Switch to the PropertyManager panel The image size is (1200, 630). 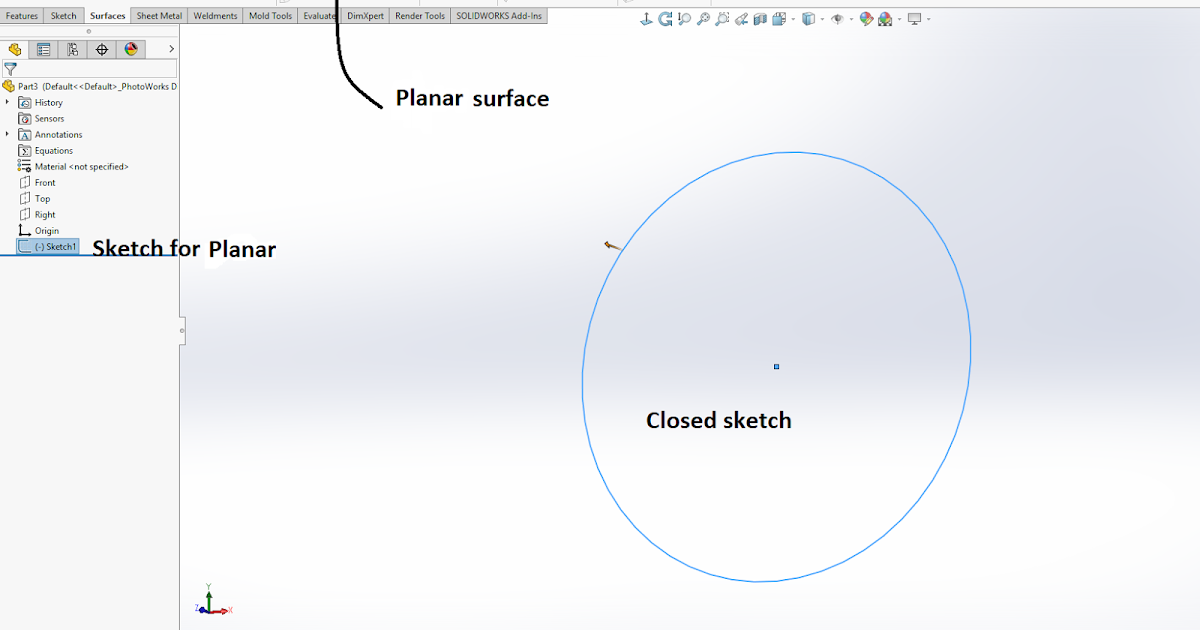(43, 48)
